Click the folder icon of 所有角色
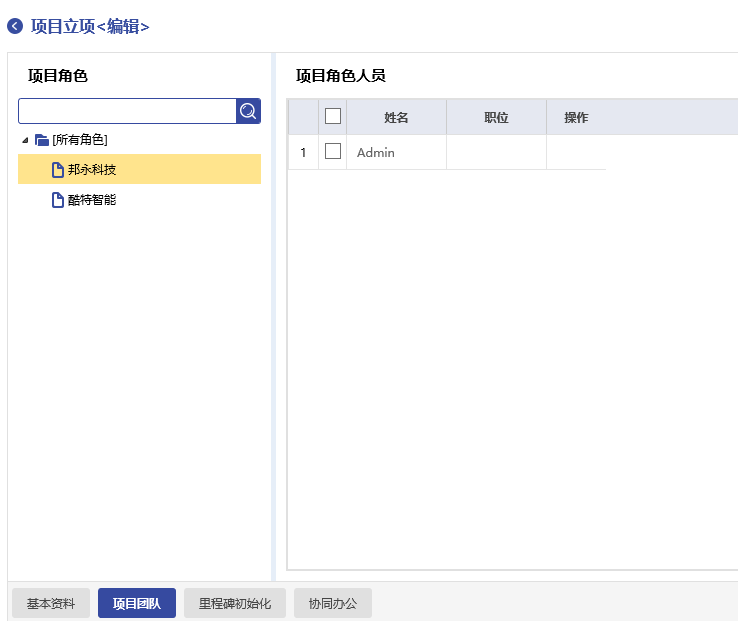Image resolution: width=738 pixels, height=621 pixels. 41,140
